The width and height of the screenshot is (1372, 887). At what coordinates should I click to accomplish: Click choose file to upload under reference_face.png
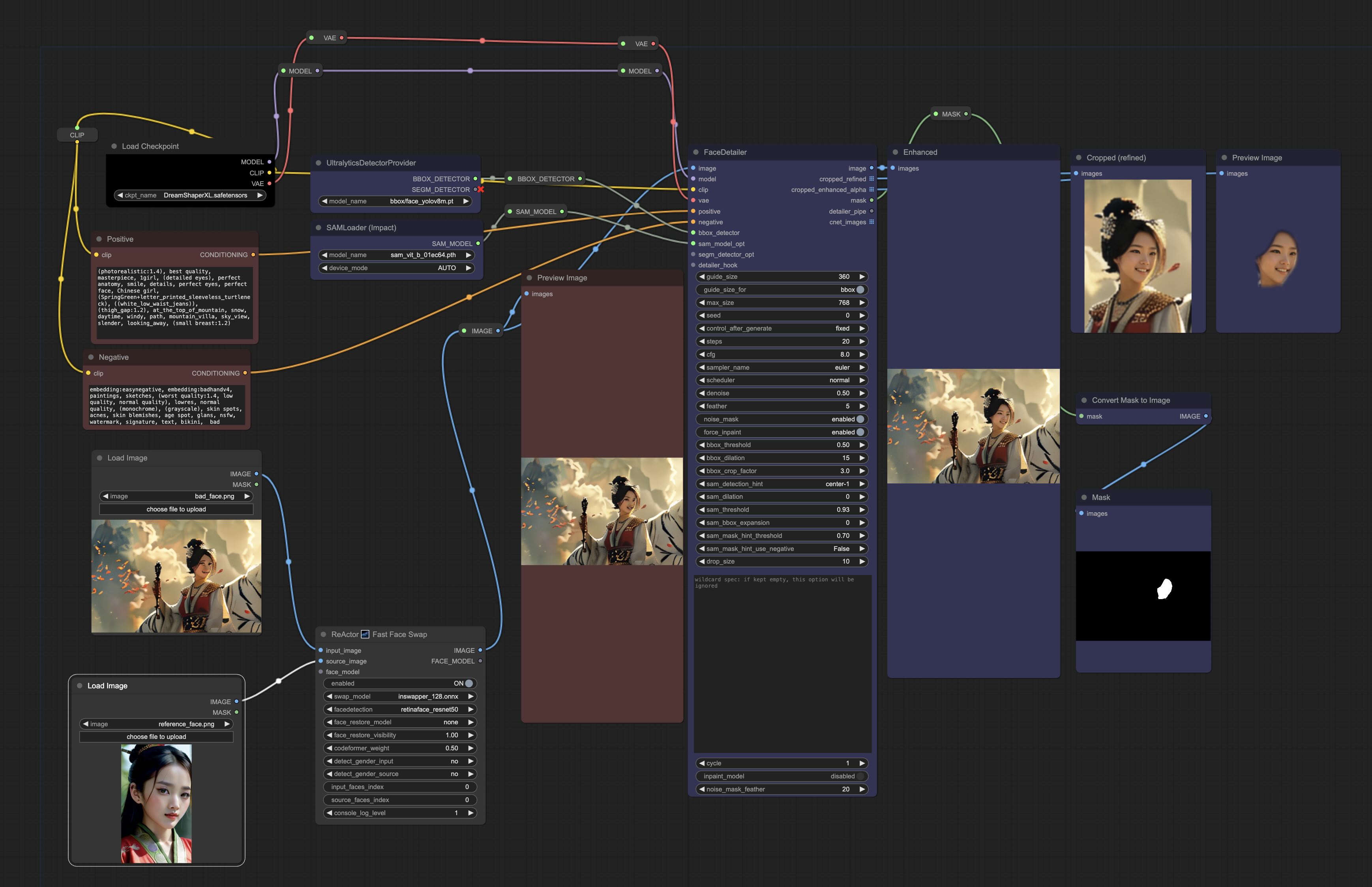pyautogui.click(x=156, y=737)
